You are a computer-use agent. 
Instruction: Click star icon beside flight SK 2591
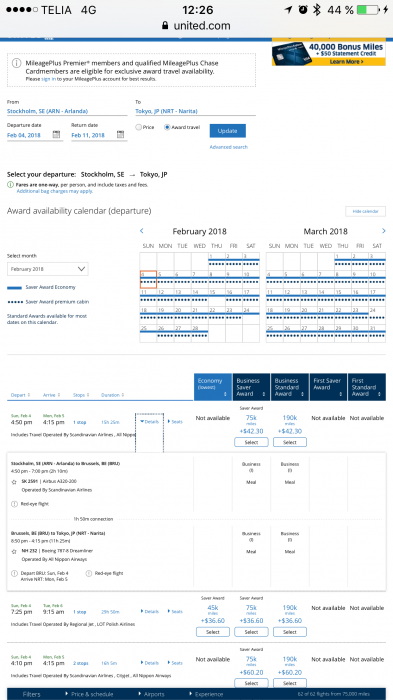click(x=14, y=482)
